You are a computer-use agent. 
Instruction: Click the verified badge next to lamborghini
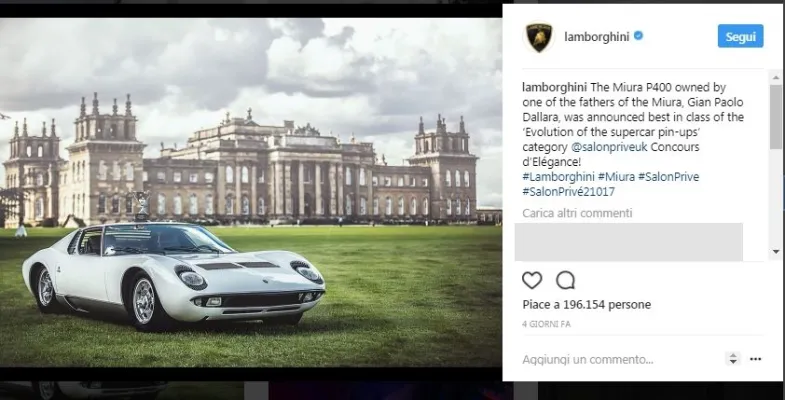click(x=638, y=36)
